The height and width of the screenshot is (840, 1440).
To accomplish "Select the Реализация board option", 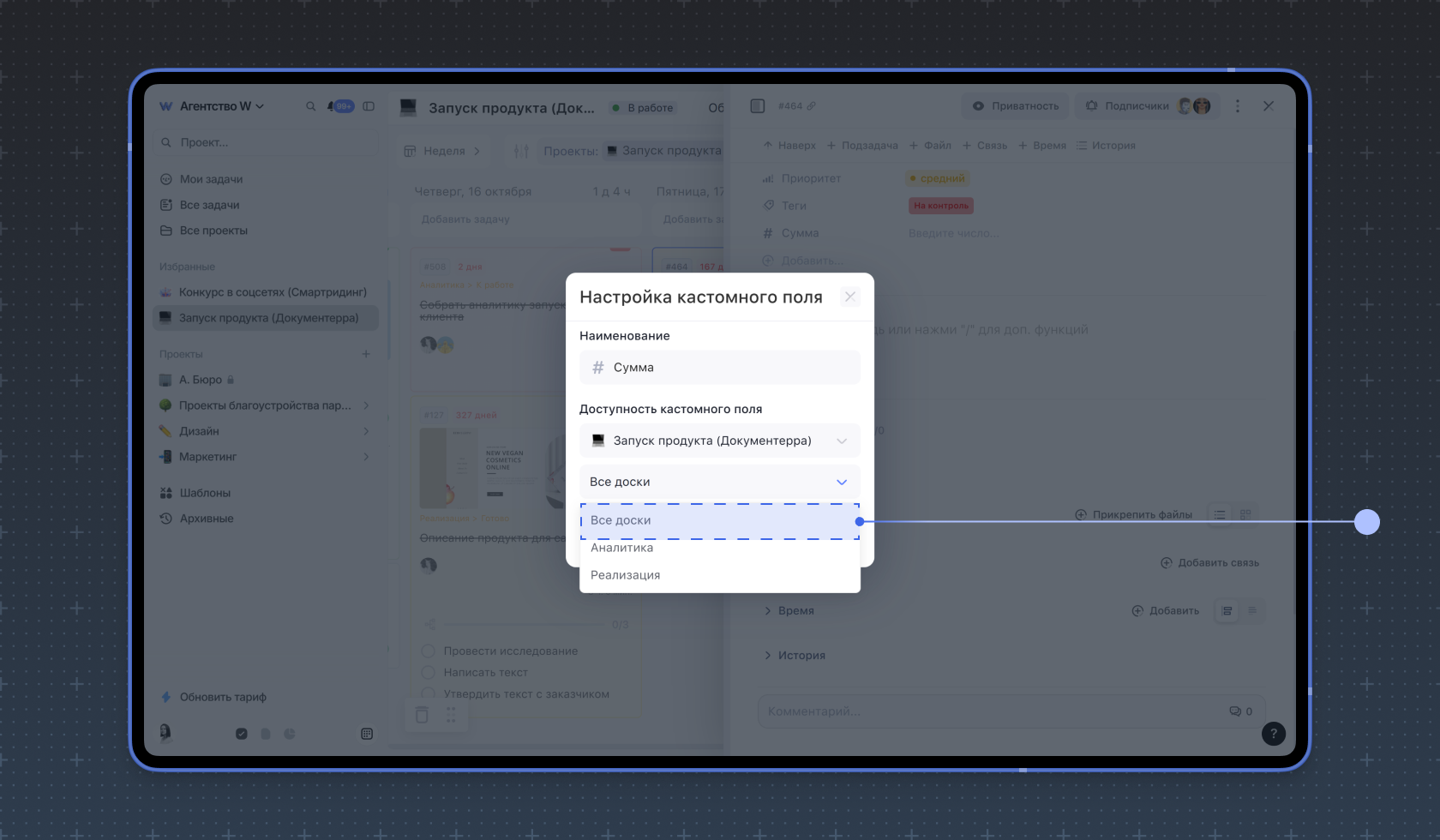I will pos(625,575).
